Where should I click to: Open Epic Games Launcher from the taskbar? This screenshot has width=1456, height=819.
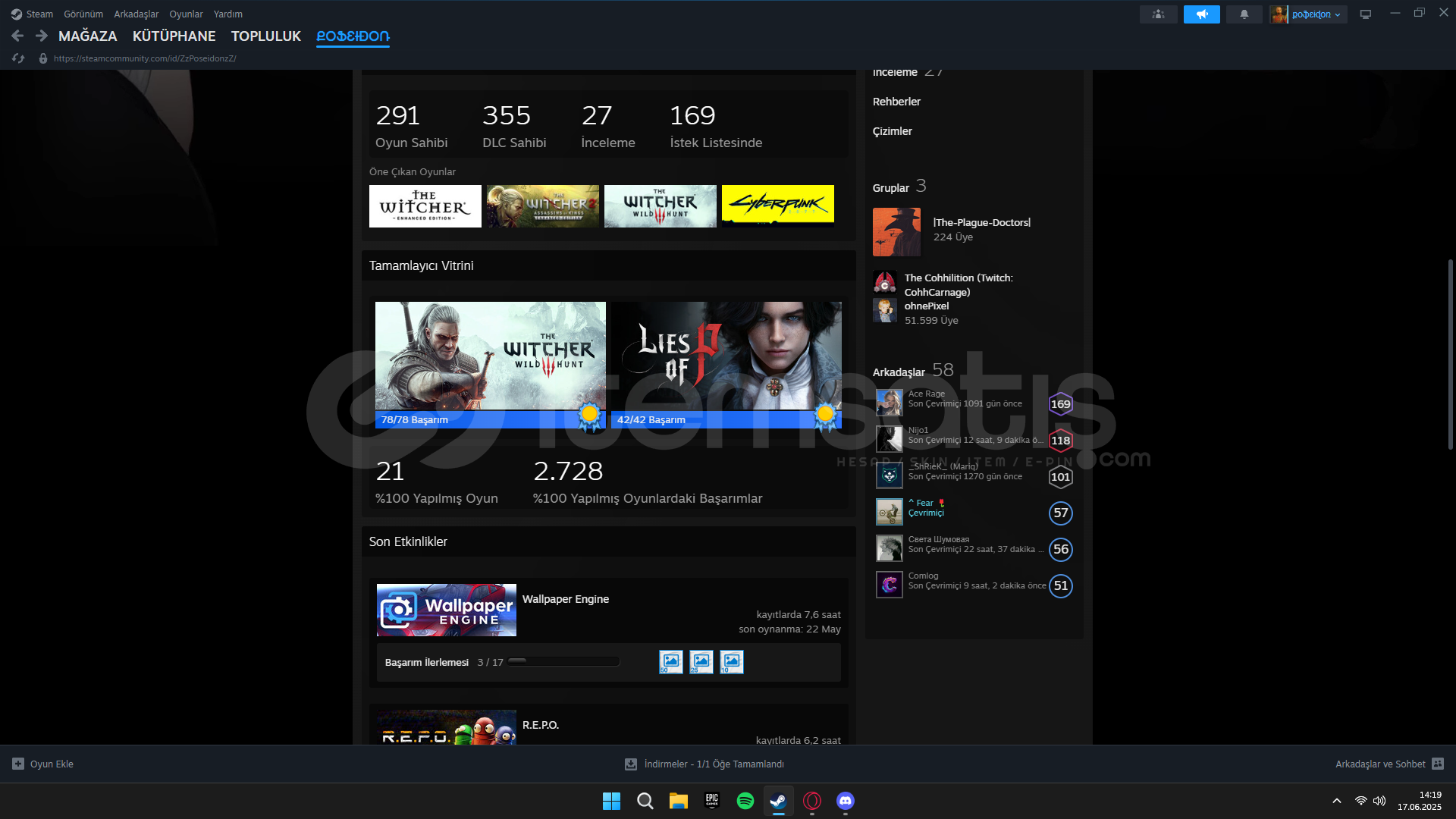click(x=712, y=801)
